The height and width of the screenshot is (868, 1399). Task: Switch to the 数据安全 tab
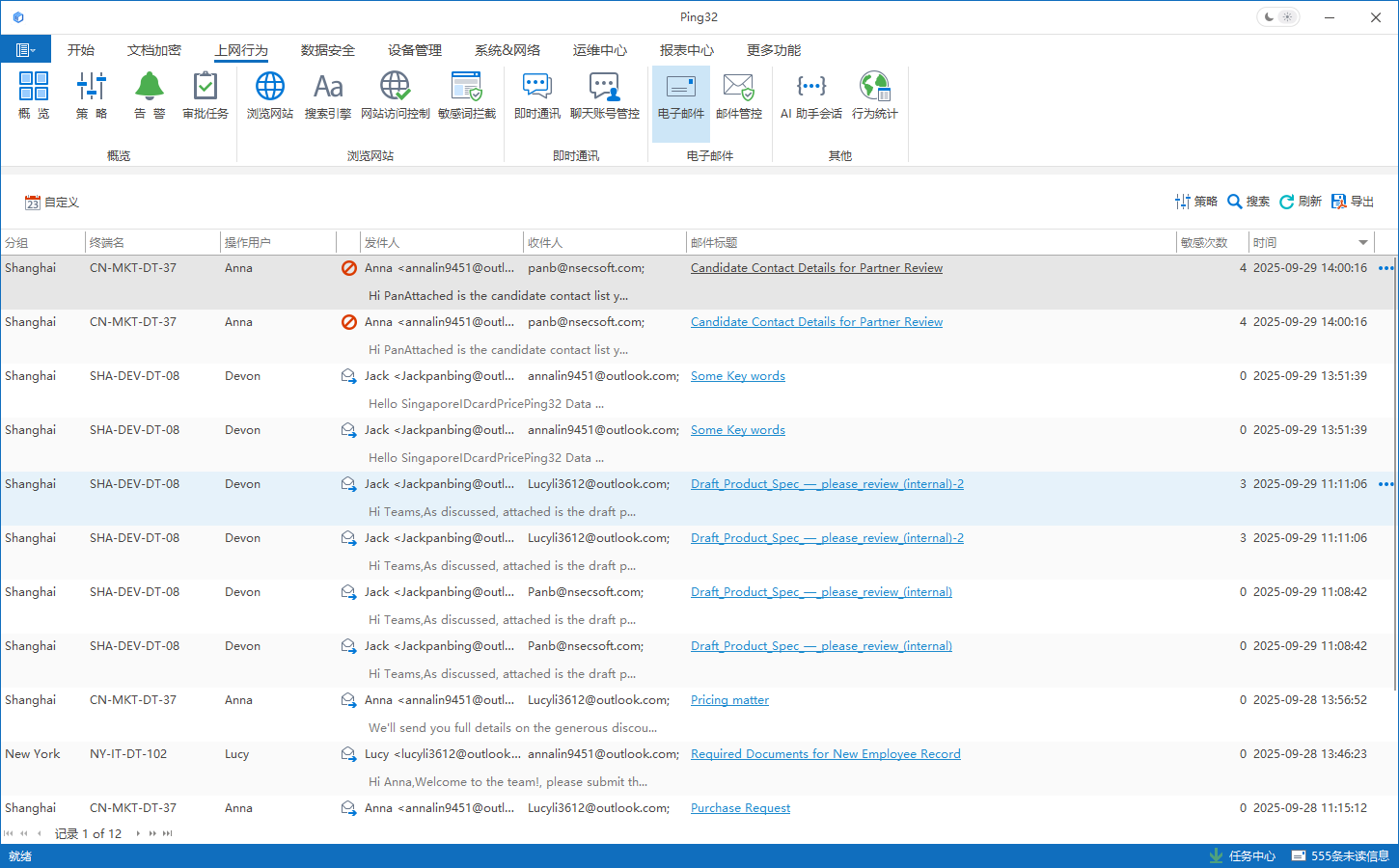[x=327, y=50]
